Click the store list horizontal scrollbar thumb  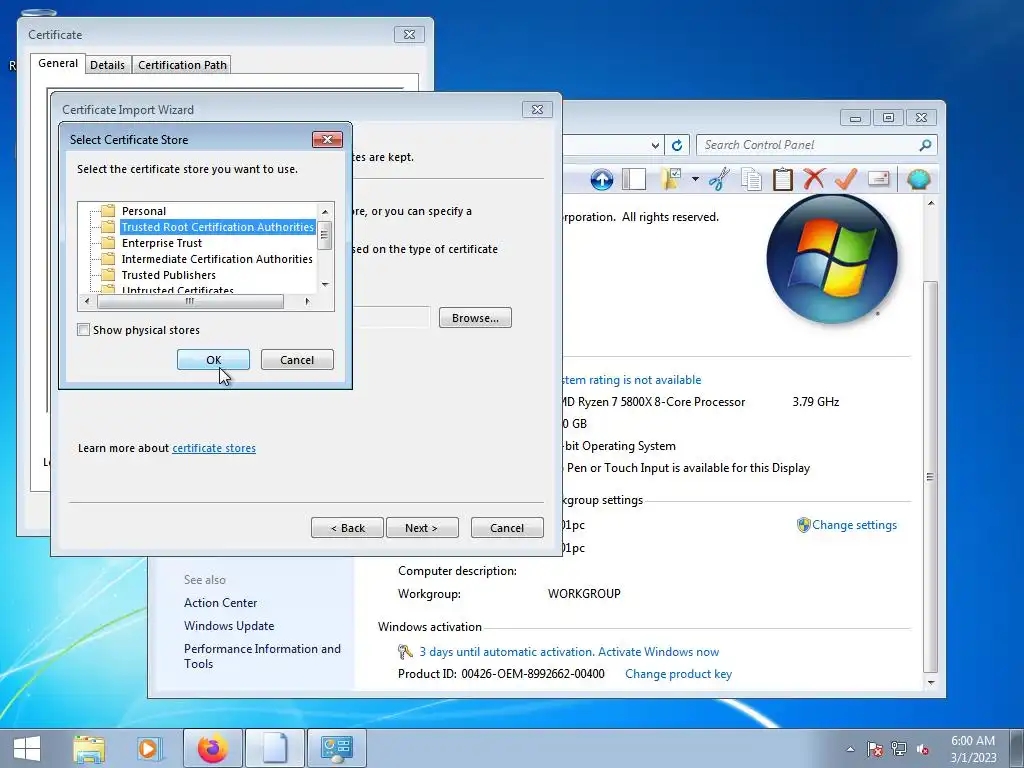pyautogui.click(x=190, y=301)
